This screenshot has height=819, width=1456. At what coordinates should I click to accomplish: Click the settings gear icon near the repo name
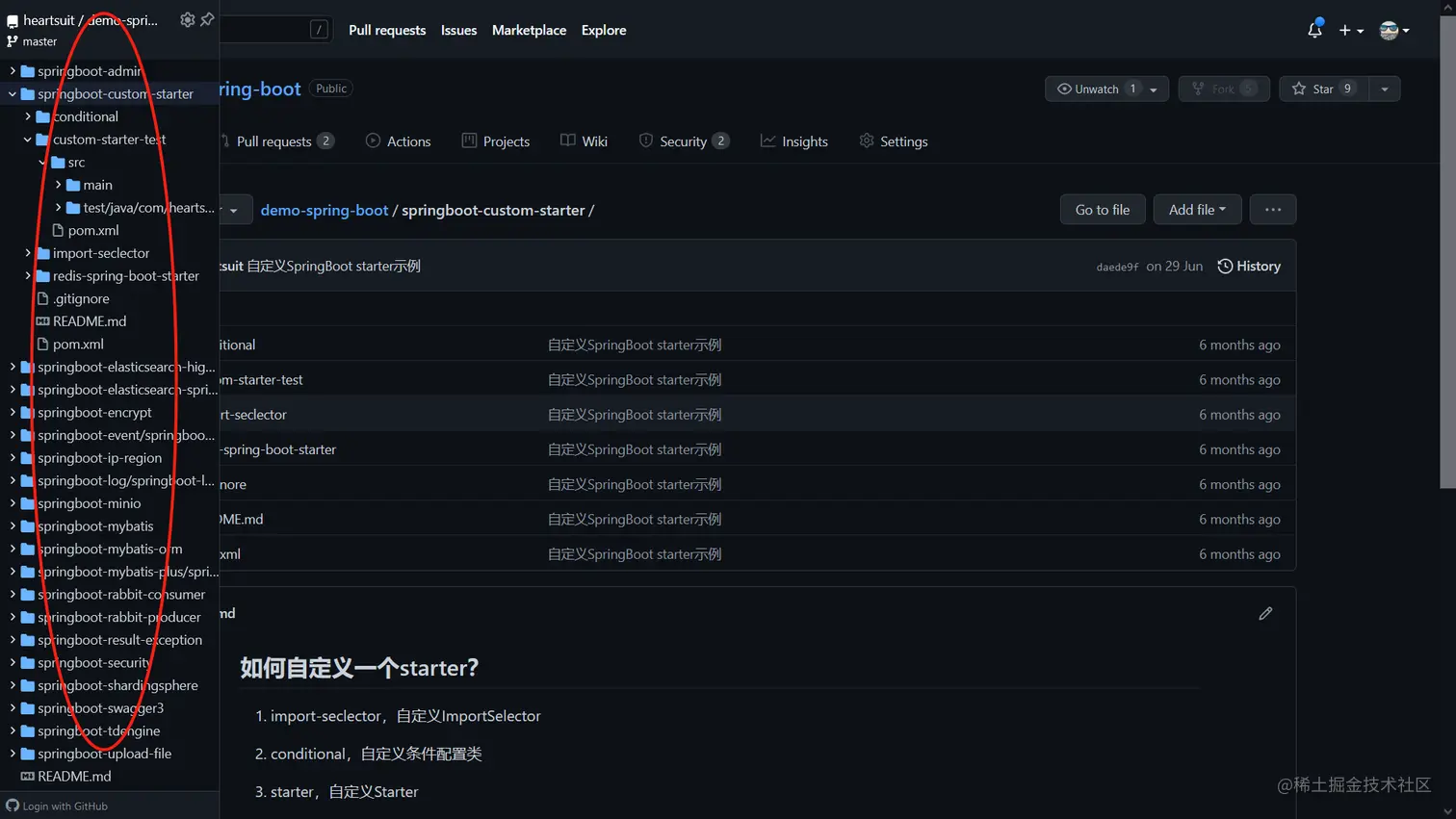click(x=187, y=19)
